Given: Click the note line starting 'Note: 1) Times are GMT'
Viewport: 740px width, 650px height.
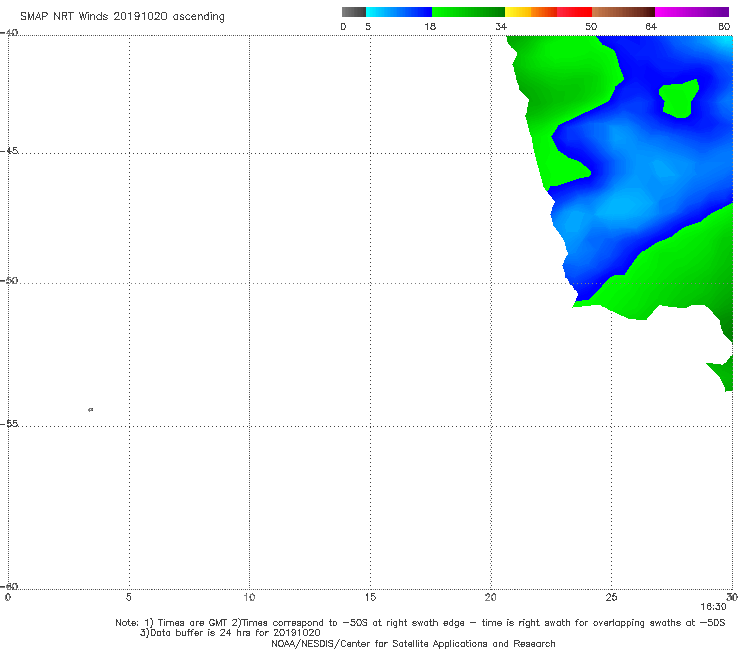Looking at the screenshot, I should [420, 623].
